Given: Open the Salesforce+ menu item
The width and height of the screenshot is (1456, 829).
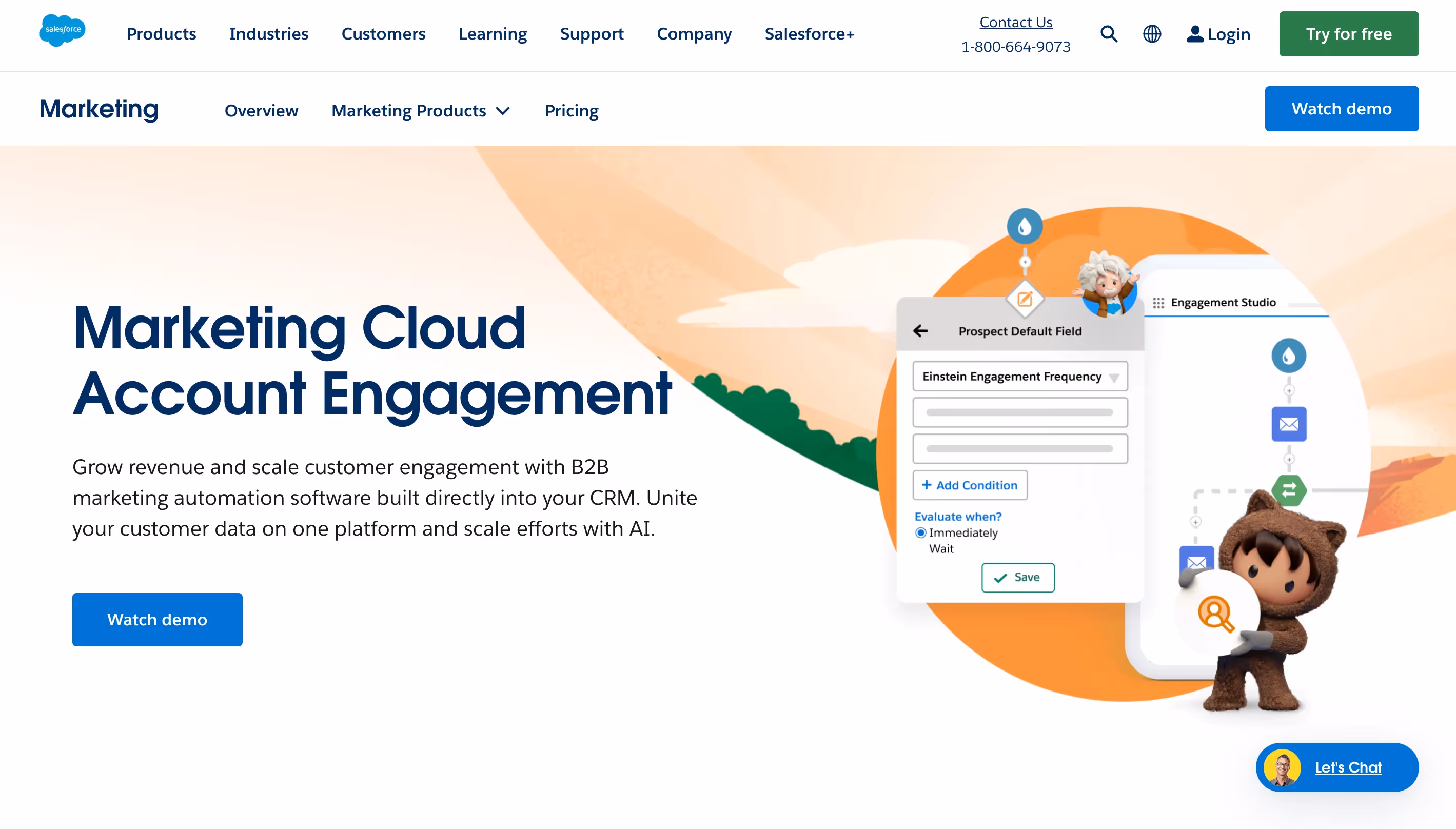Looking at the screenshot, I should pyautogui.click(x=809, y=34).
